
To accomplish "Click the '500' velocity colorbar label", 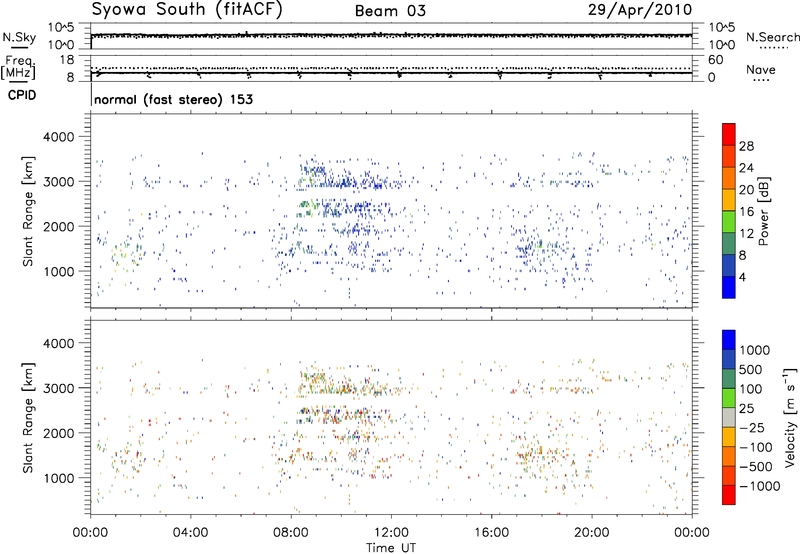I will pyautogui.click(x=751, y=369).
